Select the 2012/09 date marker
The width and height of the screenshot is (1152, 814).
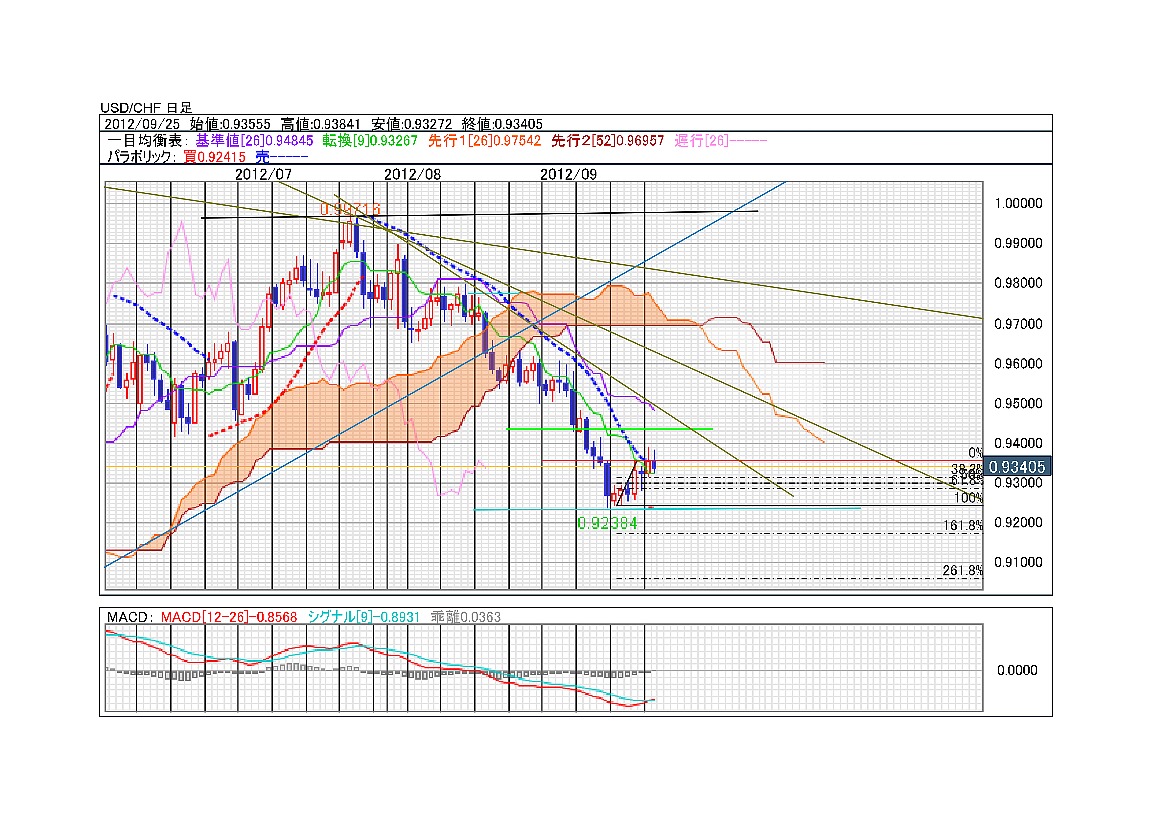pyautogui.click(x=569, y=173)
